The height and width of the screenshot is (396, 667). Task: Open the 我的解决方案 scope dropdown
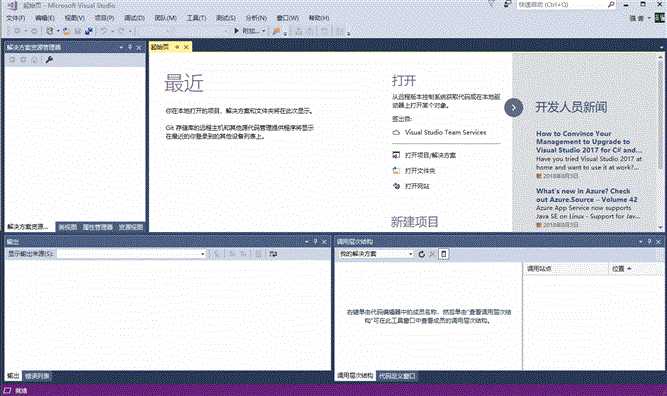point(376,254)
